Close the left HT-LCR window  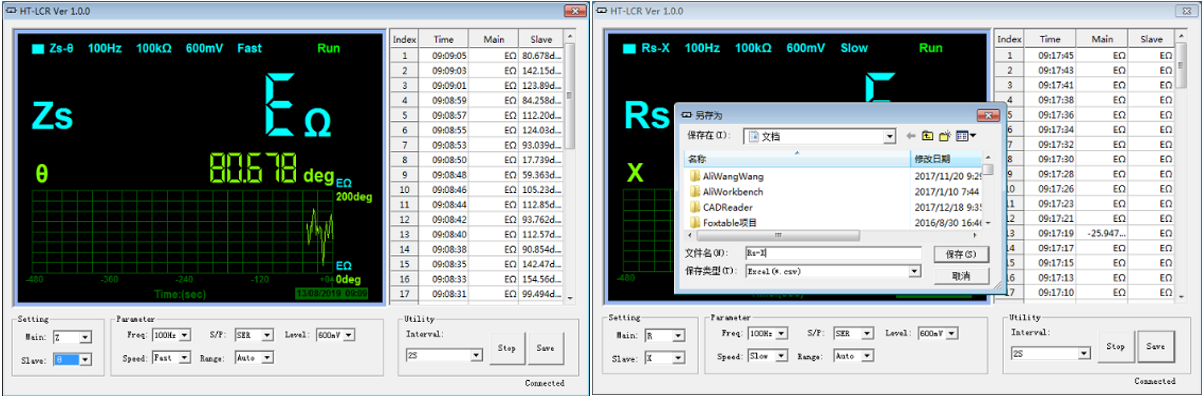575,11
